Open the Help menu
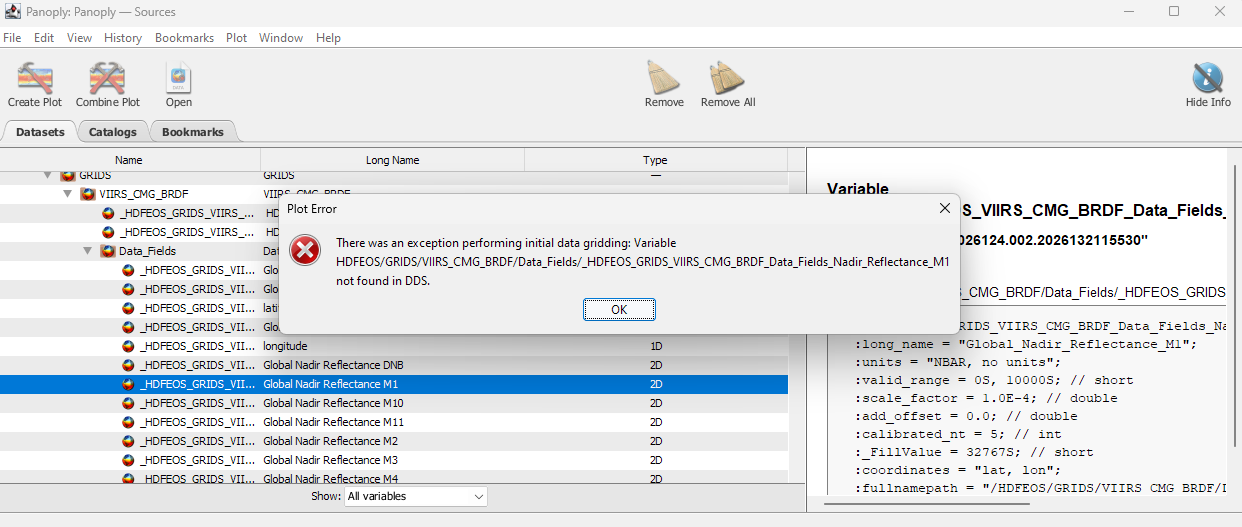Image resolution: width=1242 pixels, height=527 pixels. tap(328, 38)
